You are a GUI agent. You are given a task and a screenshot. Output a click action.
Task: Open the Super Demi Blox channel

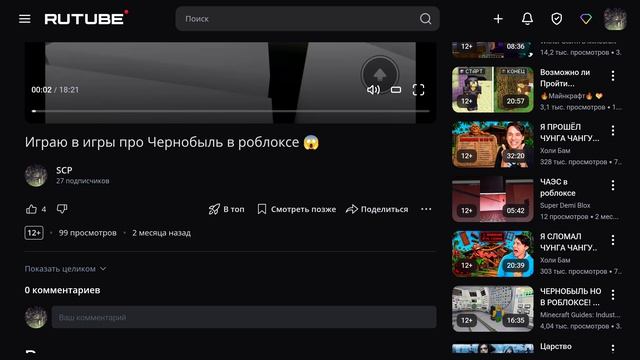tap(565, 205)
